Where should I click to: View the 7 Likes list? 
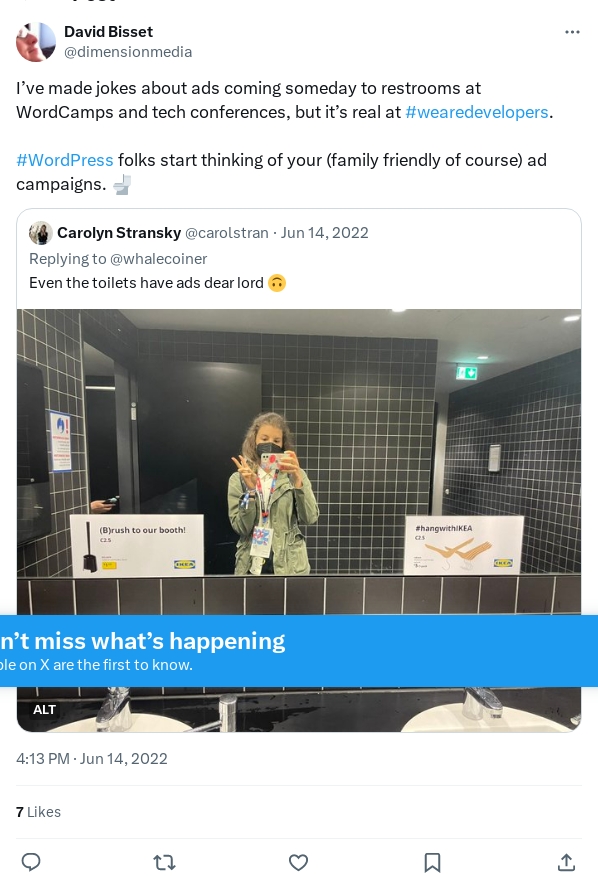38,812
